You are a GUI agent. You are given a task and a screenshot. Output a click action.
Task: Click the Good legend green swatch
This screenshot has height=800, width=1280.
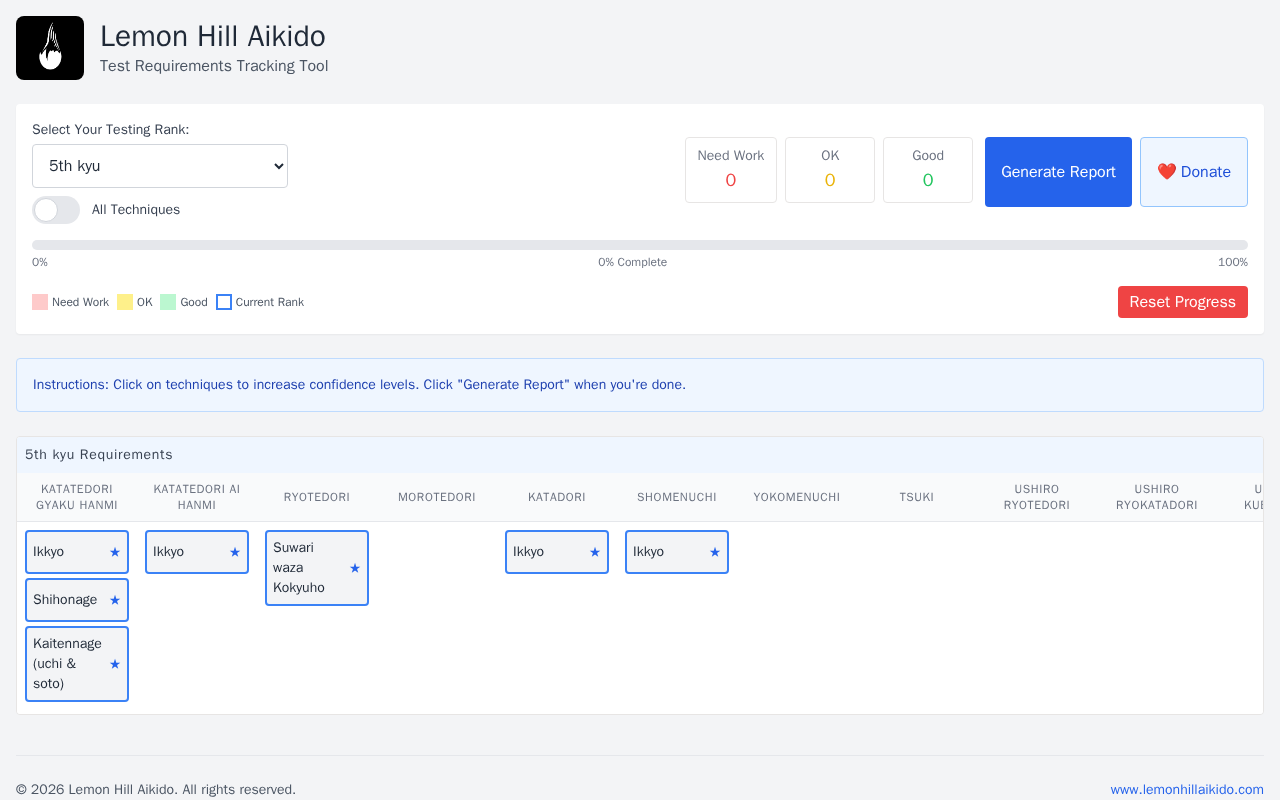[168, 302]
